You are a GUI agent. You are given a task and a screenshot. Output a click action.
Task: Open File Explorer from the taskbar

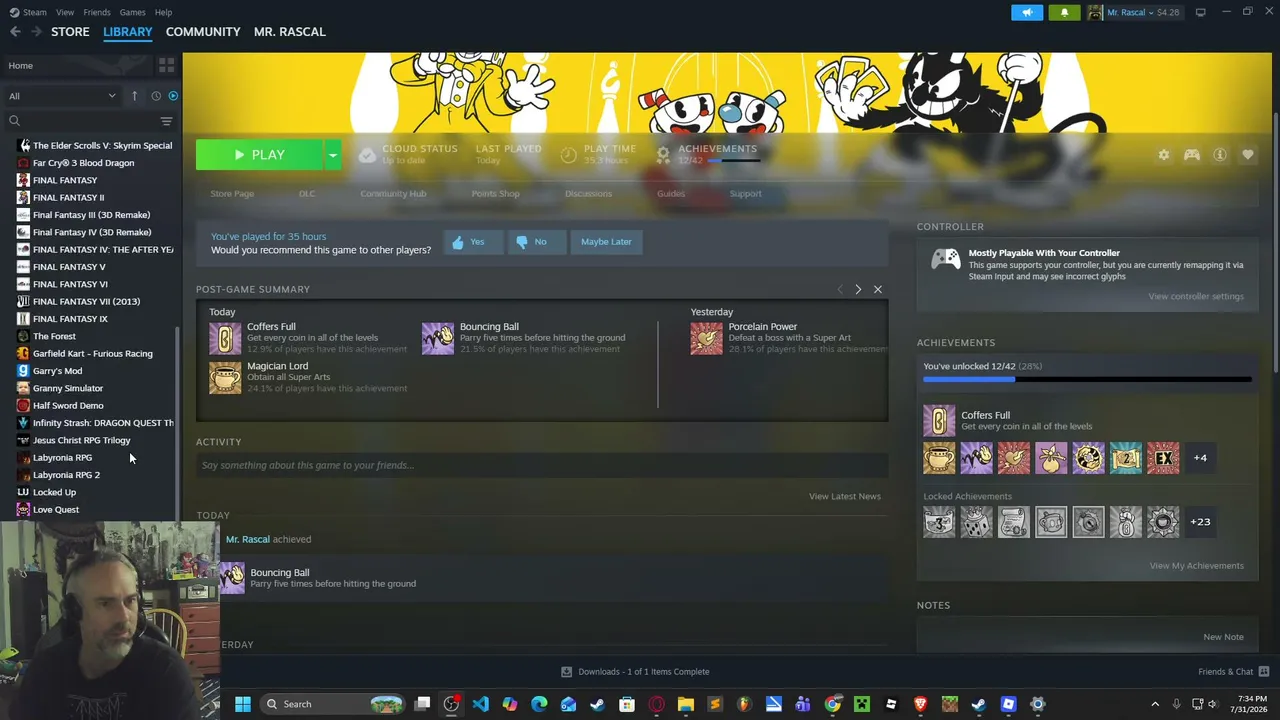click(685, 704)
